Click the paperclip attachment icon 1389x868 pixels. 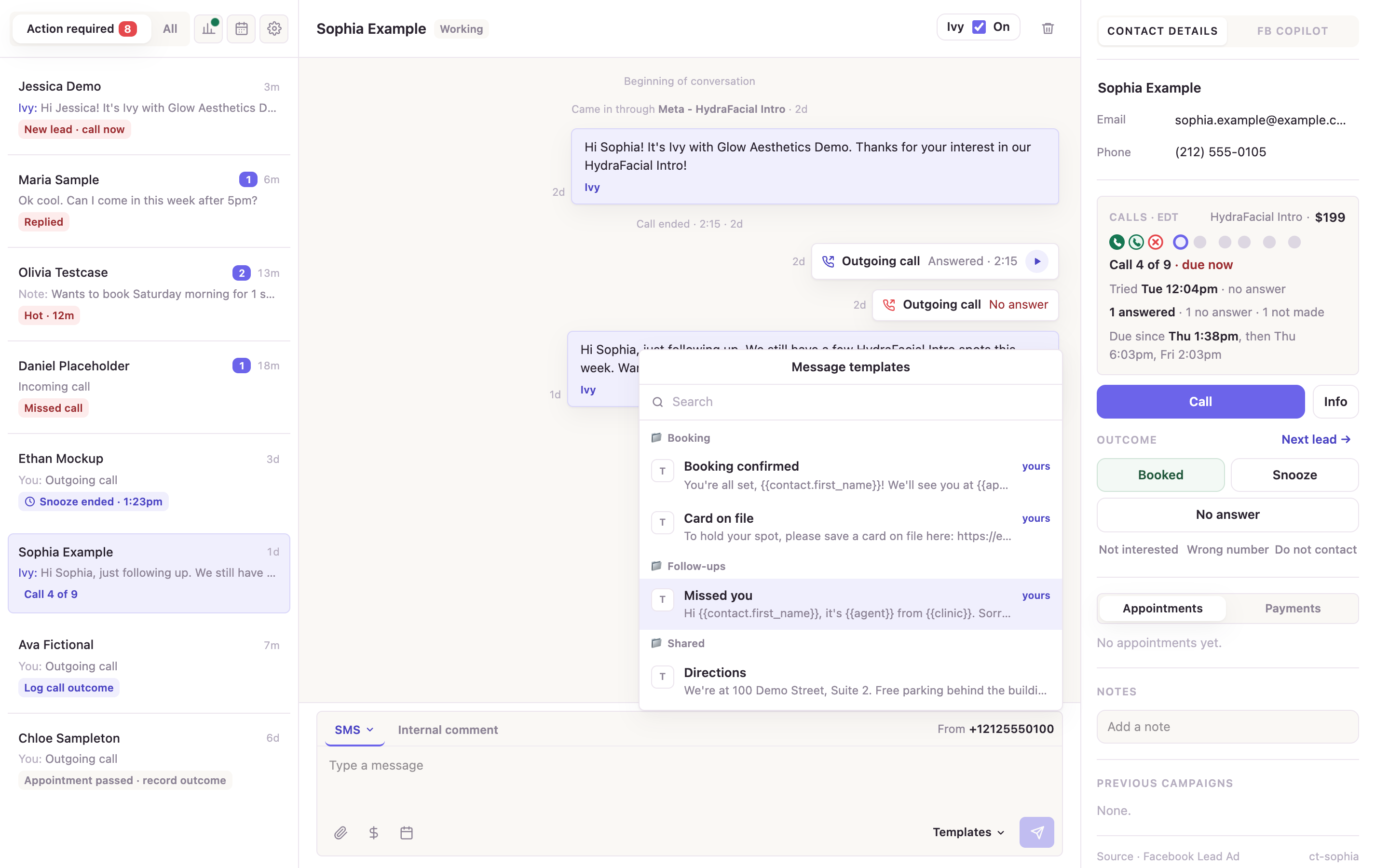point(340,832)
